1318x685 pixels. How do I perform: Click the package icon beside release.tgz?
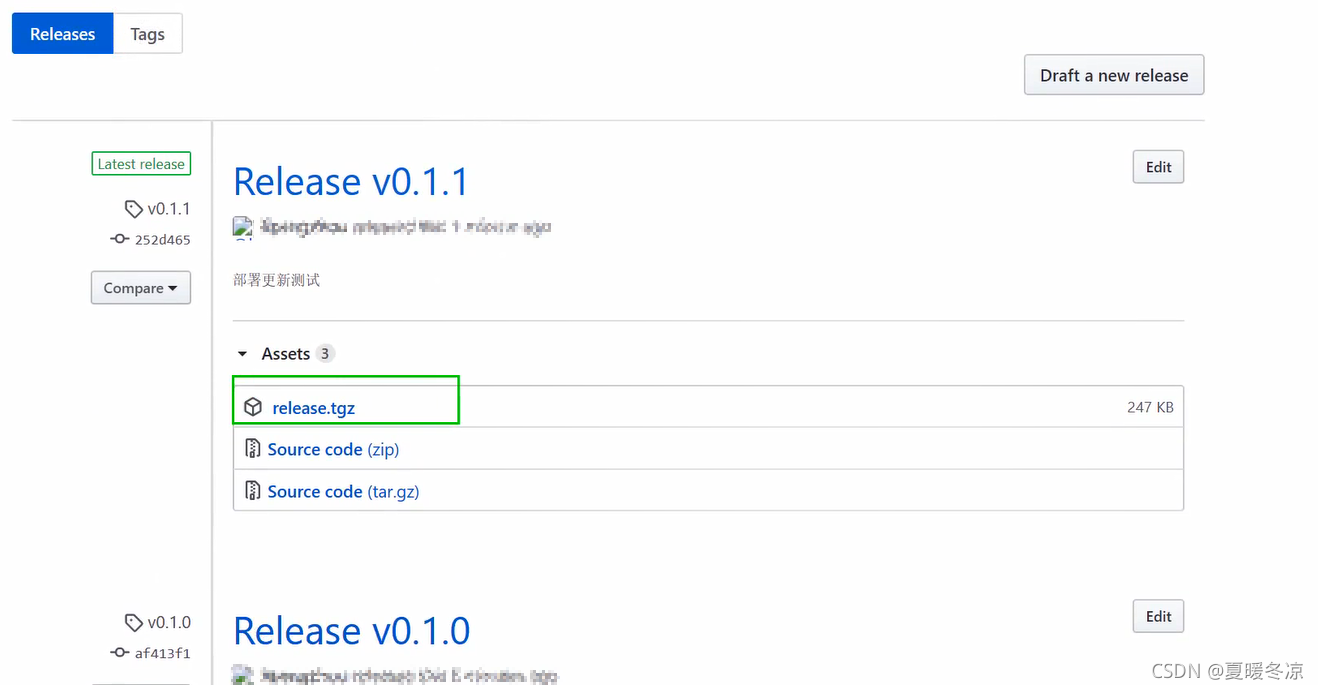[x=253, y=407]
